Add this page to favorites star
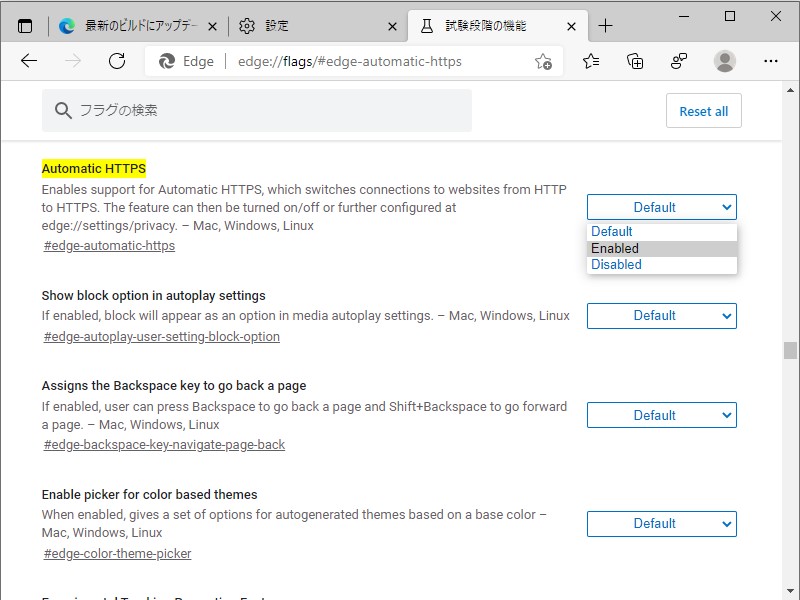The image size is (800, 600). tap(543, 62)
